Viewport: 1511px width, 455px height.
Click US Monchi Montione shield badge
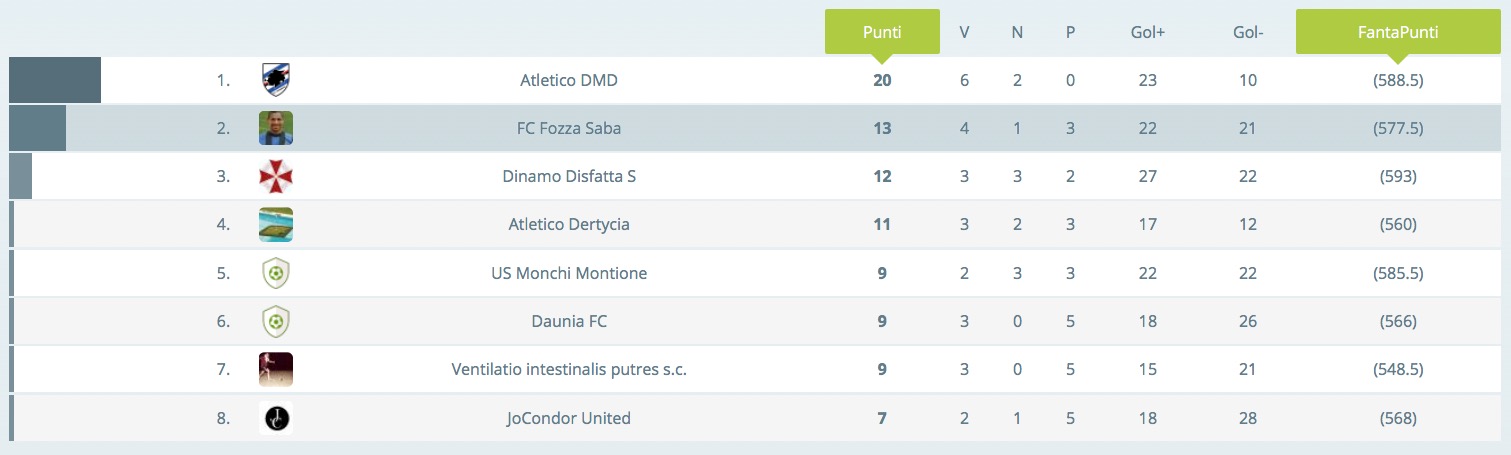(x=275, y=272)
